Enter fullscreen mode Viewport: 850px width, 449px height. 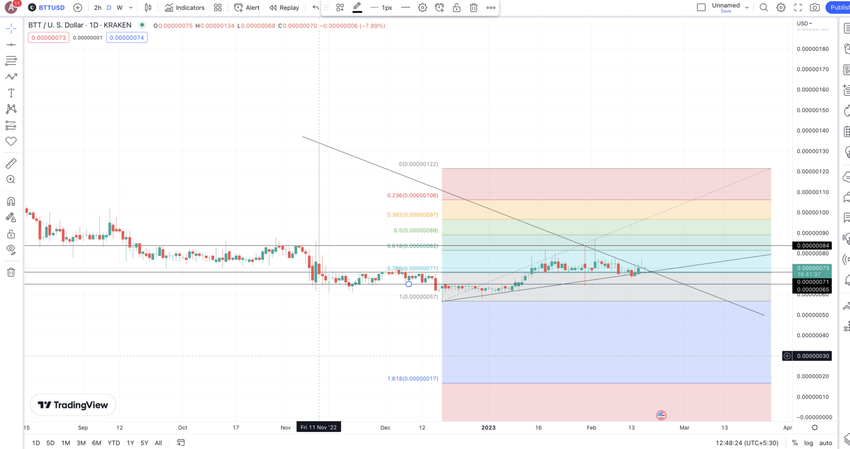pos(797,7)
